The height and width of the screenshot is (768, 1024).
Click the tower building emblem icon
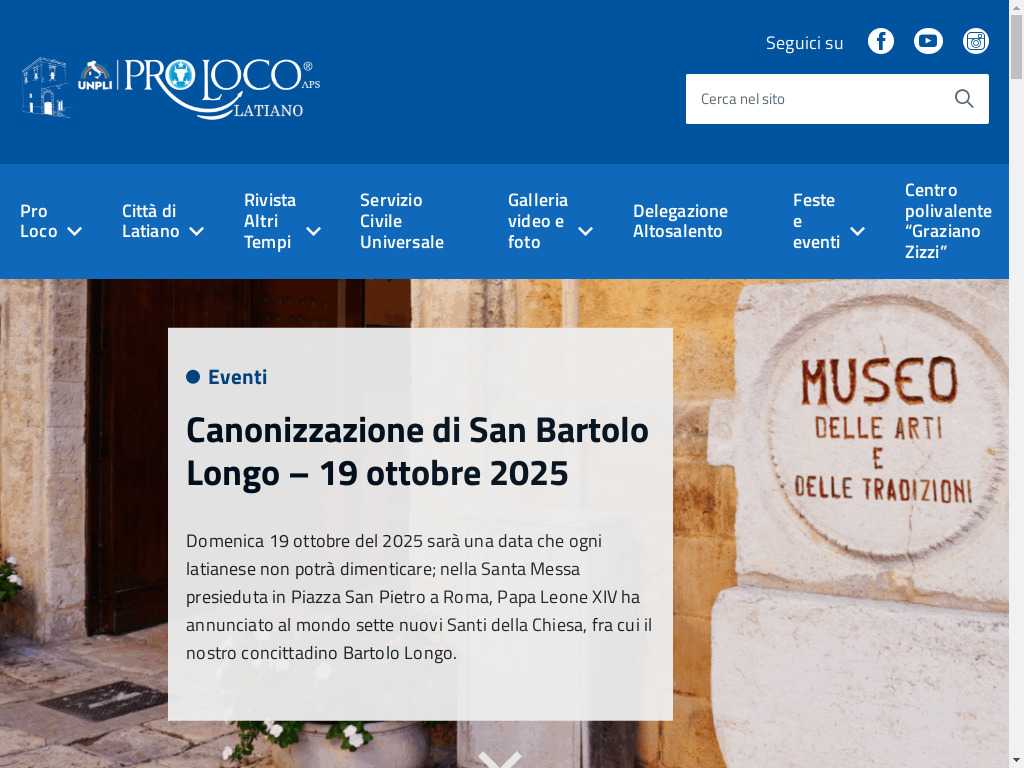(x=44, y=87)
